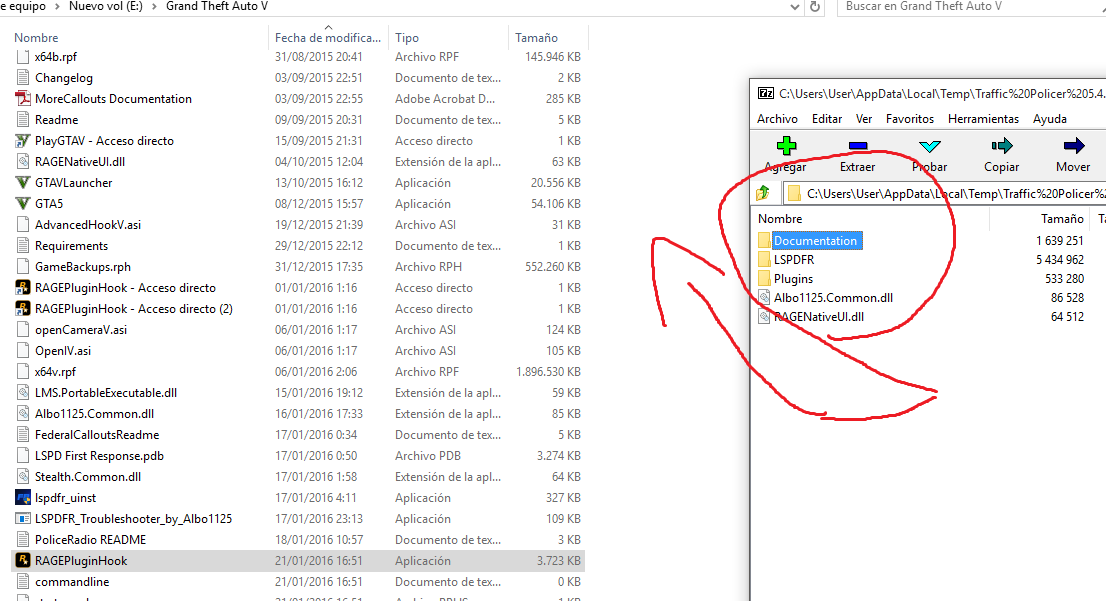The height and width of the screenshot is (601, 1106).
Task: Click the Nuevo vol (E:) breadcrumb
Action: coord(106,6)
